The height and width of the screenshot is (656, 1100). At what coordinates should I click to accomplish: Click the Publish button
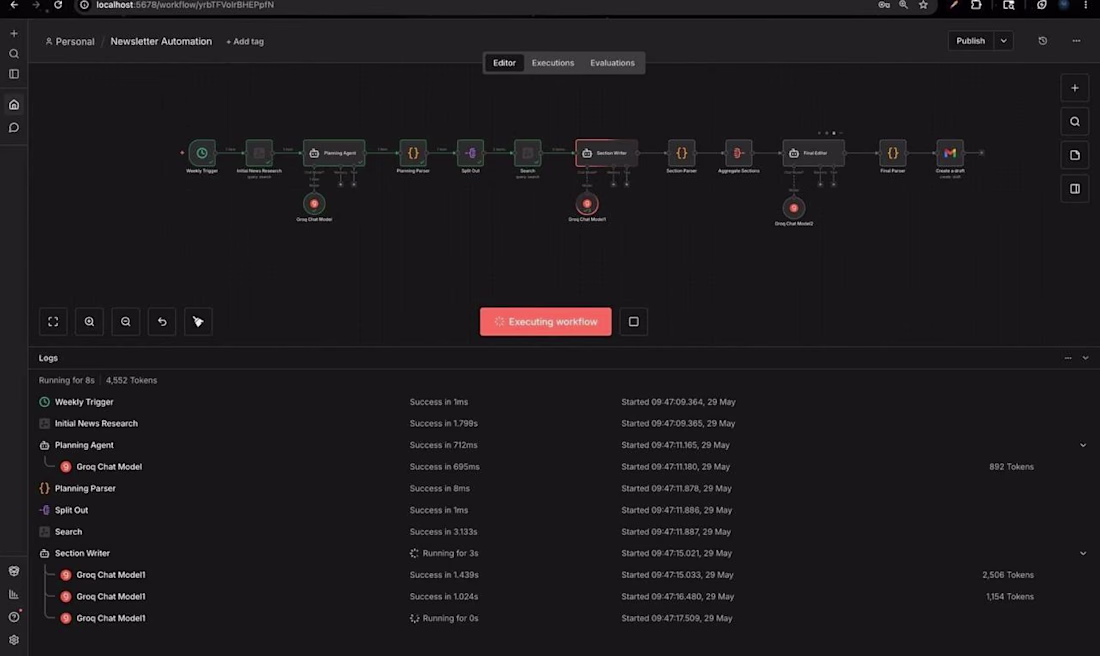(971, 41)
